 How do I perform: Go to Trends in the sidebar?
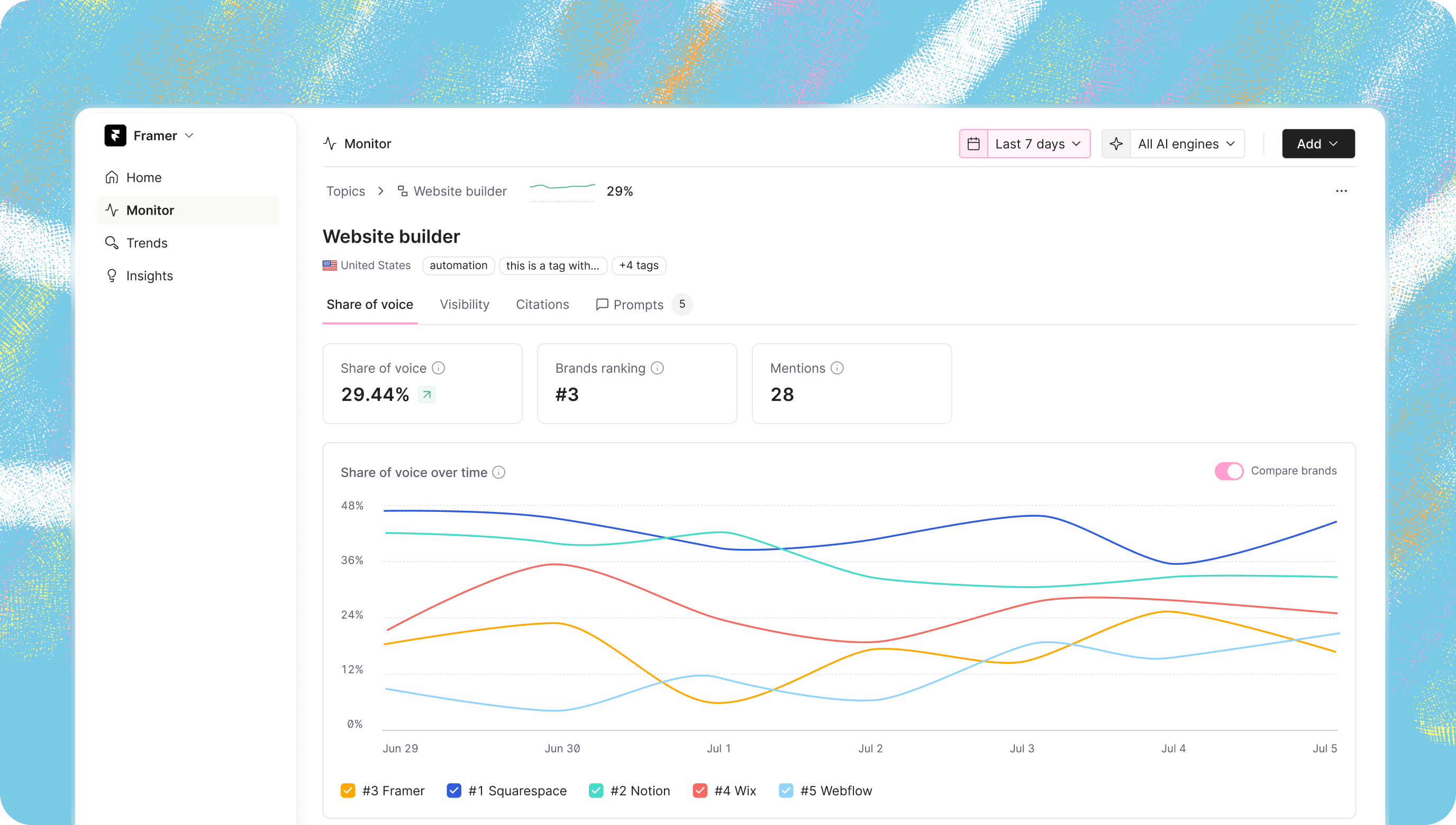point(147,243)
